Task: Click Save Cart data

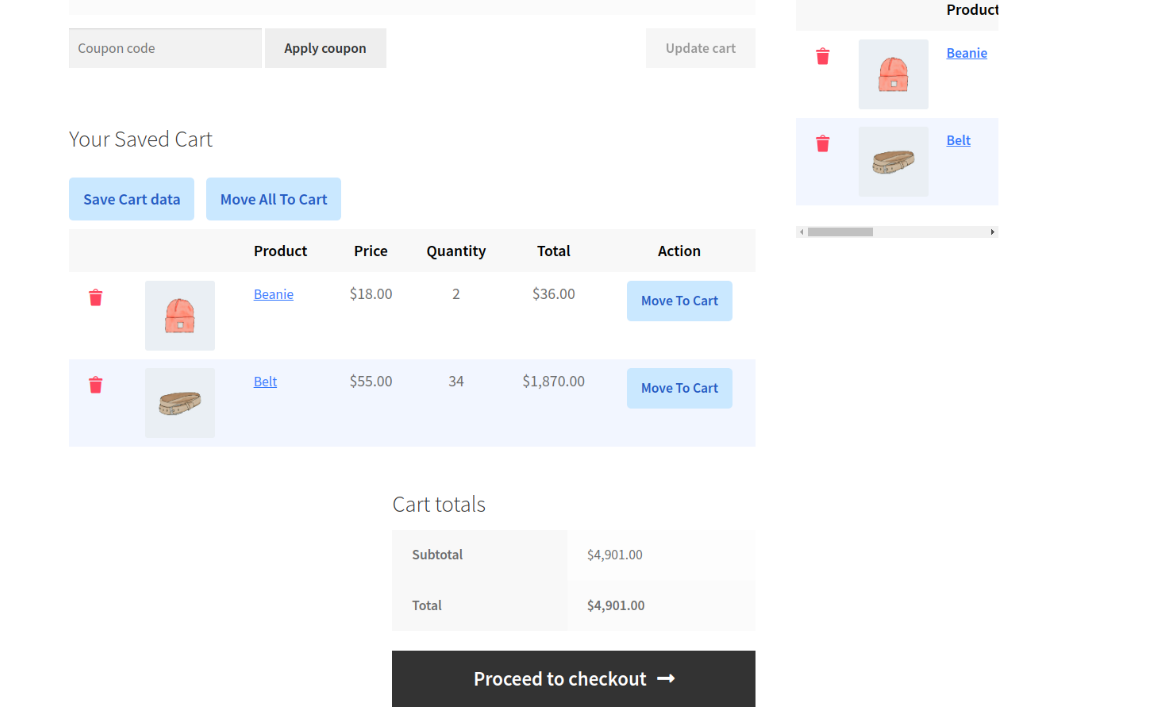Action: (x=131, y=199)
